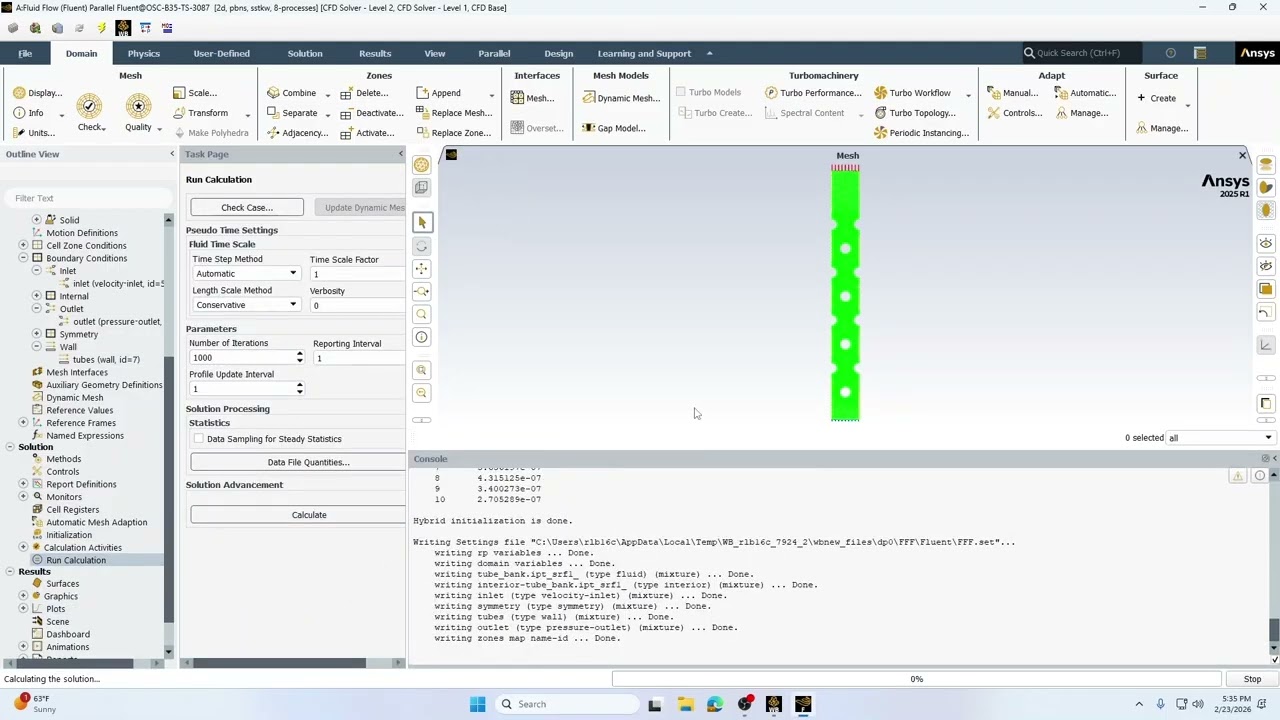Run the mesh Check tool

90,113
